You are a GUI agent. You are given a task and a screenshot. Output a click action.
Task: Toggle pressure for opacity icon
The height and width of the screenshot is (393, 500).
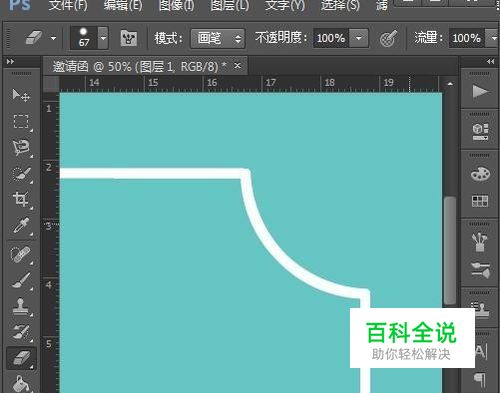click(x=388, y=39)
